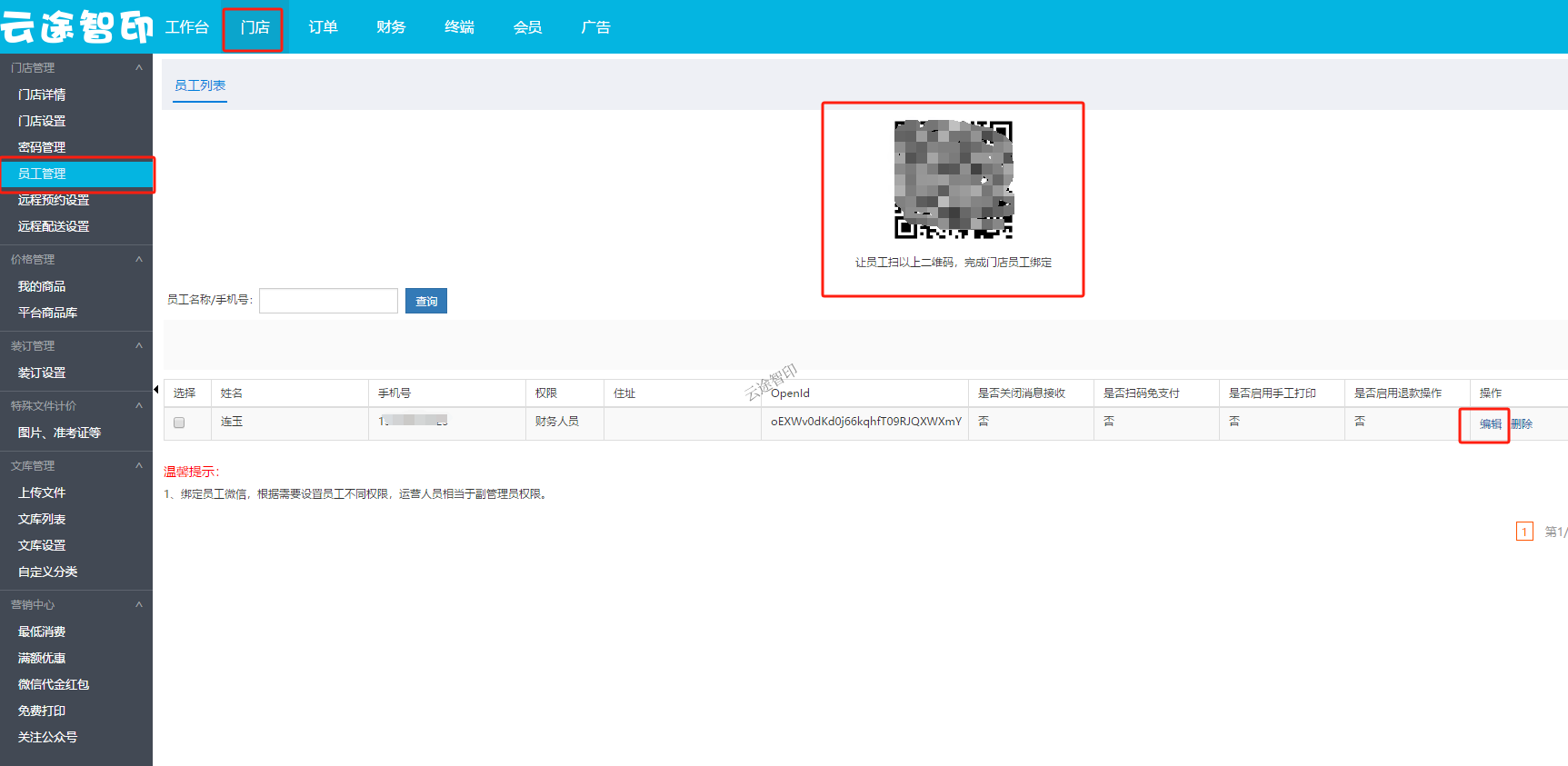Image resolution: width=1568 pixels, height=766 pixels.
Task: Open the 工作台 top menu
Action: click(186, 27)
